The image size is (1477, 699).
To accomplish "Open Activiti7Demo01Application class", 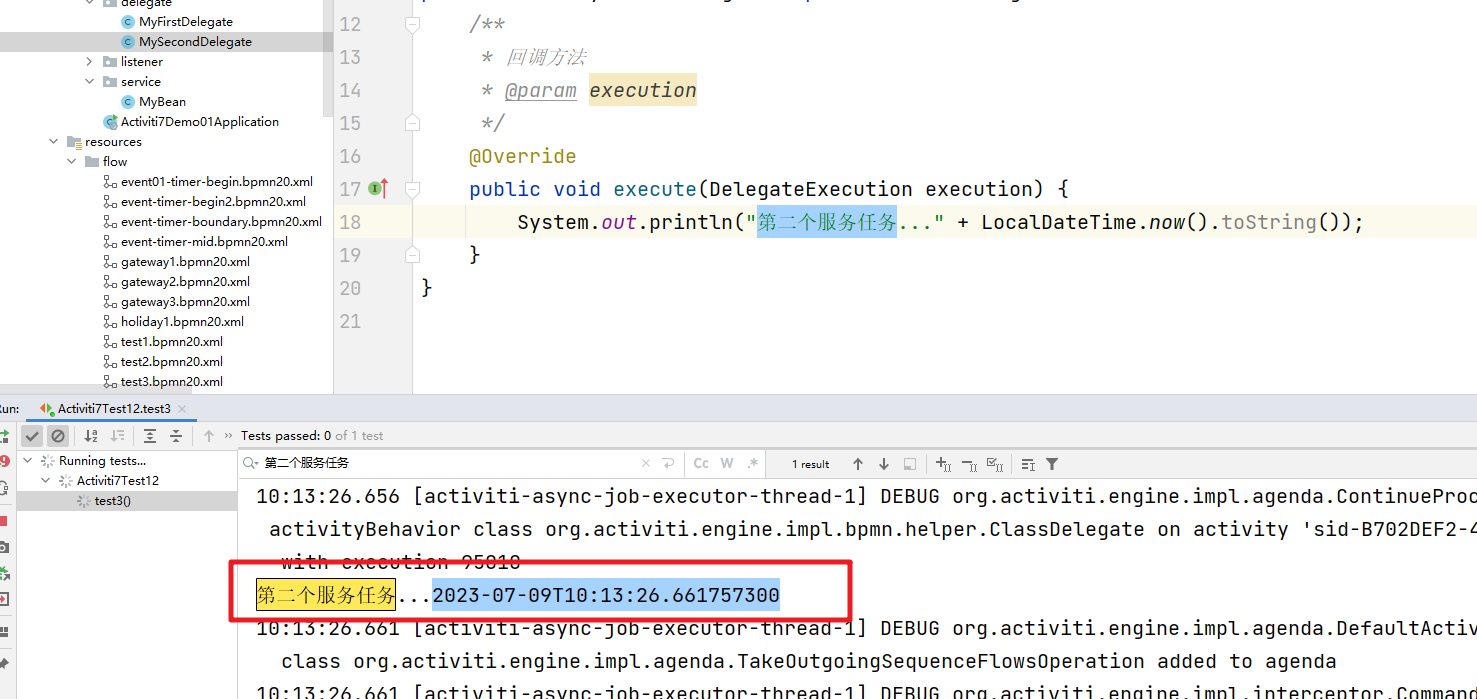I will tap(200, 122).
